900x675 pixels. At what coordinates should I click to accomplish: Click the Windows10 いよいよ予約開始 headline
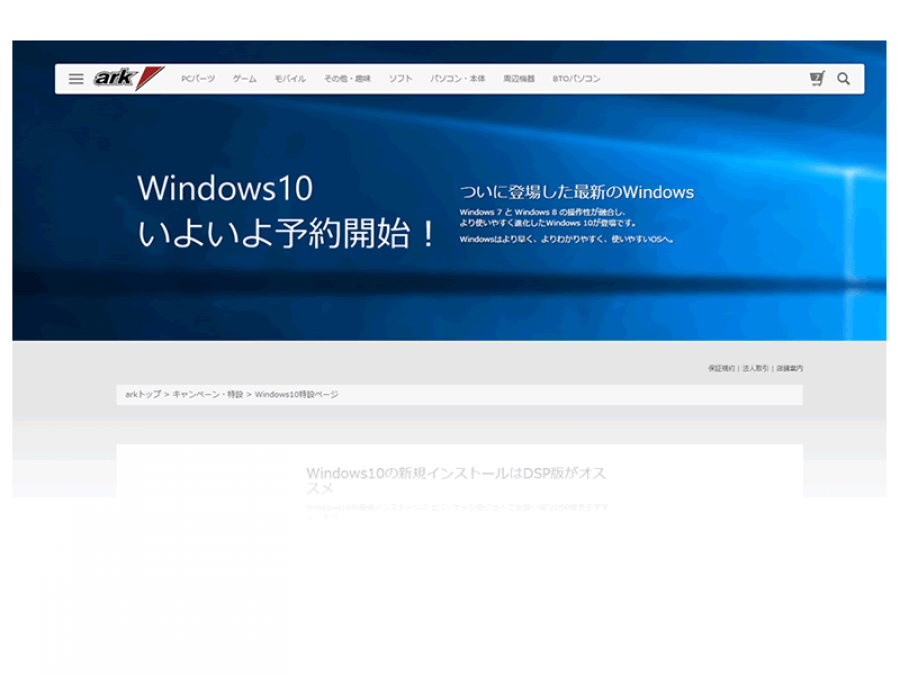286,211
